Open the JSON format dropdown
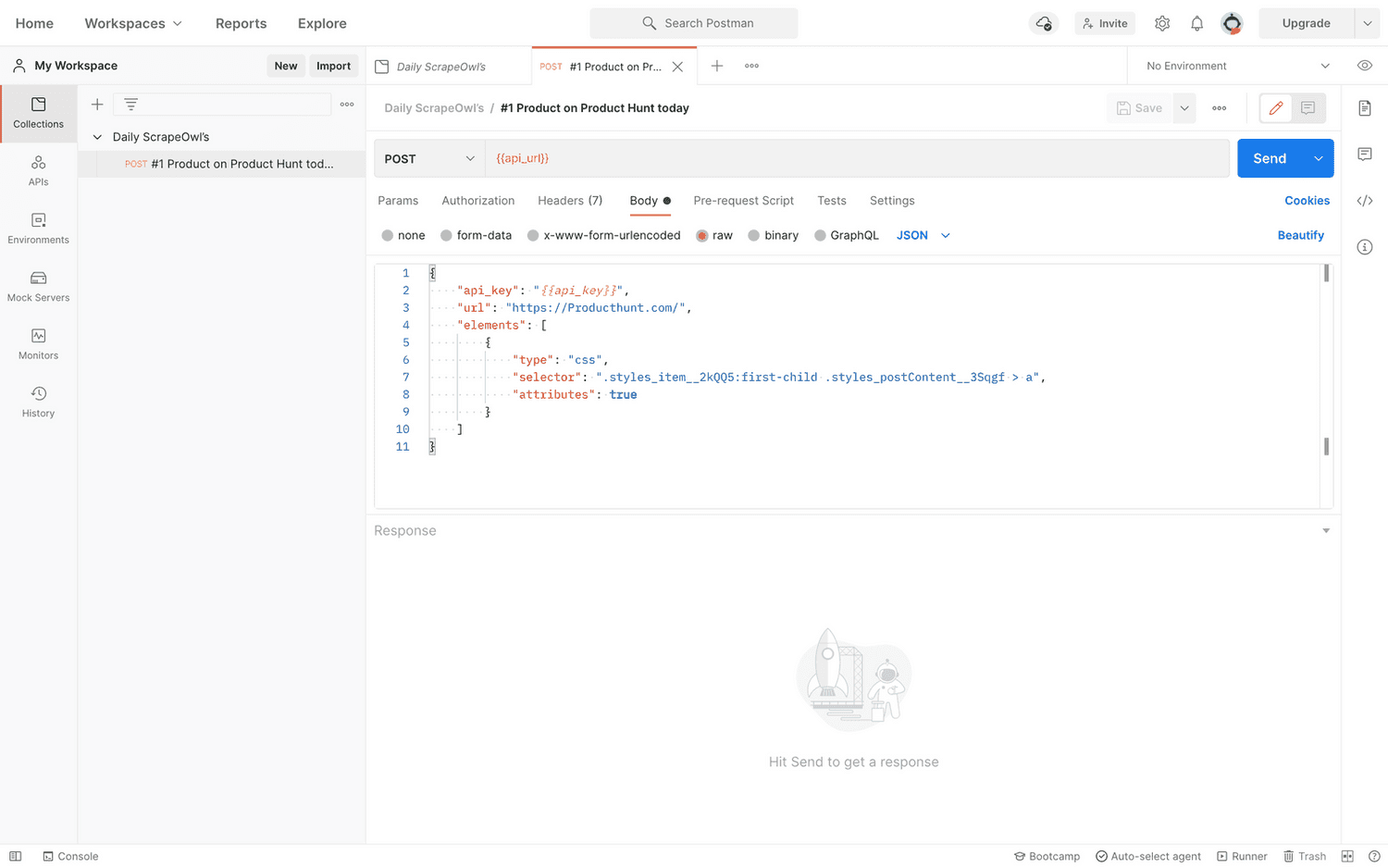 click(x=922, y=235)
